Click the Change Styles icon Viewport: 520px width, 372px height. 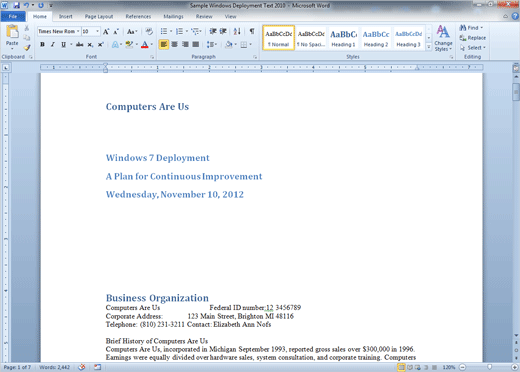(x=443, y=38)
